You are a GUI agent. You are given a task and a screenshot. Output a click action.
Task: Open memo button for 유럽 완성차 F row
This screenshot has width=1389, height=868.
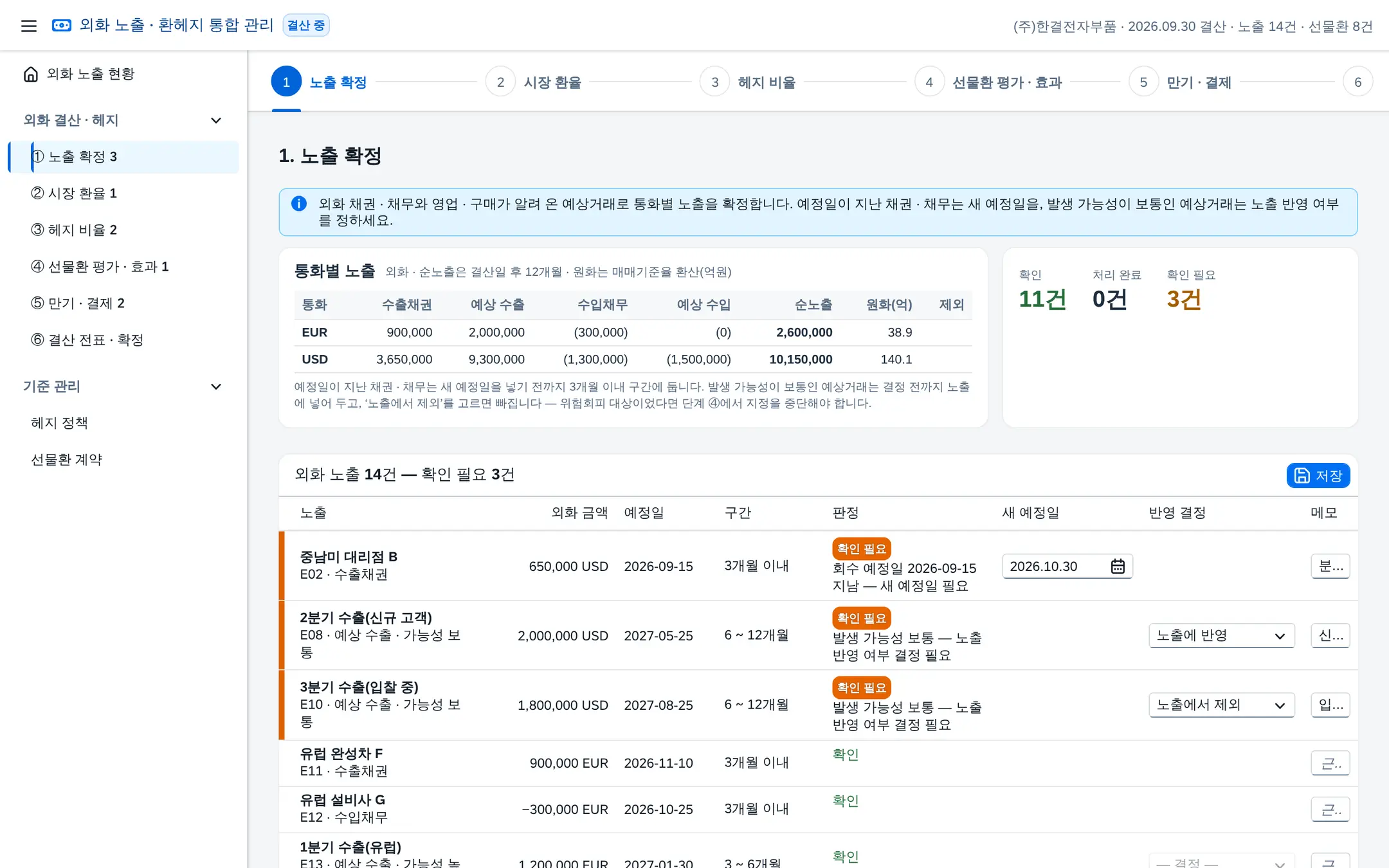(1330, 763)
